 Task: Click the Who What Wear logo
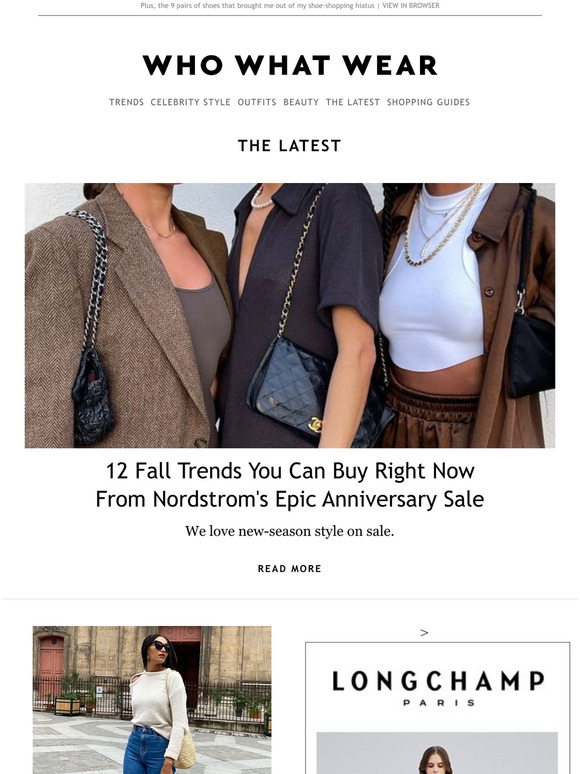click(290, 65)
